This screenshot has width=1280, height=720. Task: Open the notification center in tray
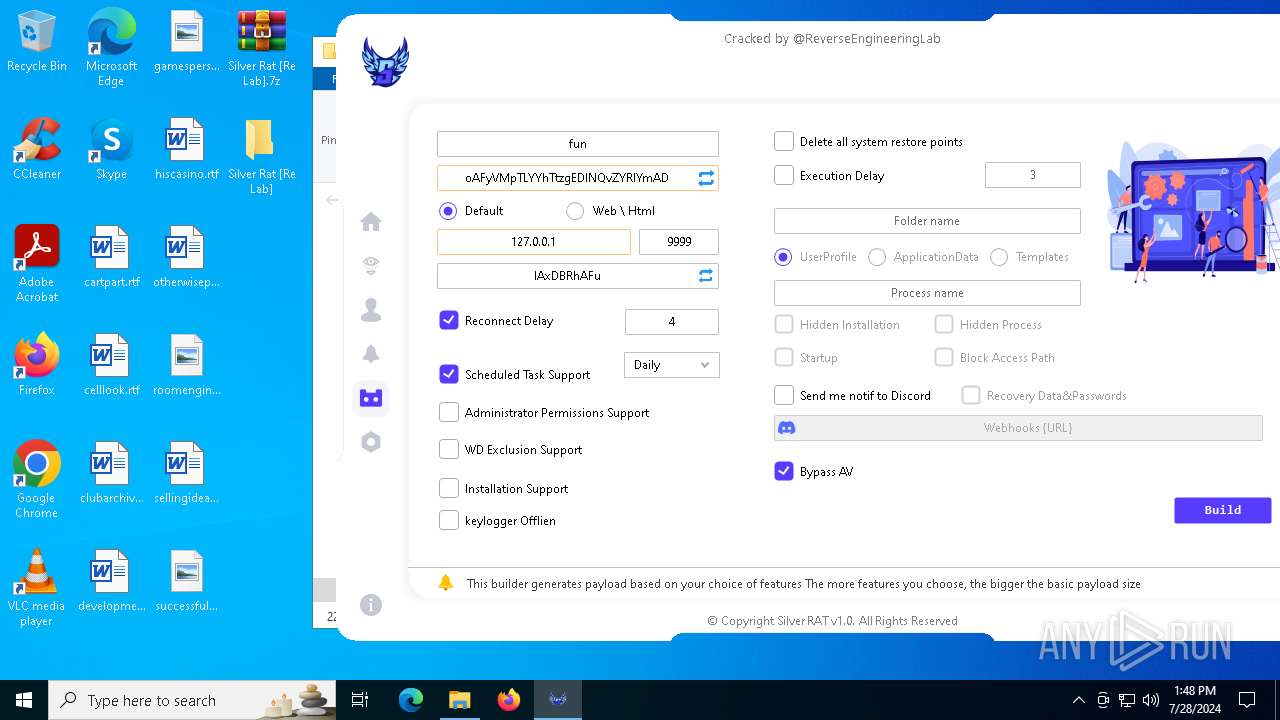[x=1247, y=700]
